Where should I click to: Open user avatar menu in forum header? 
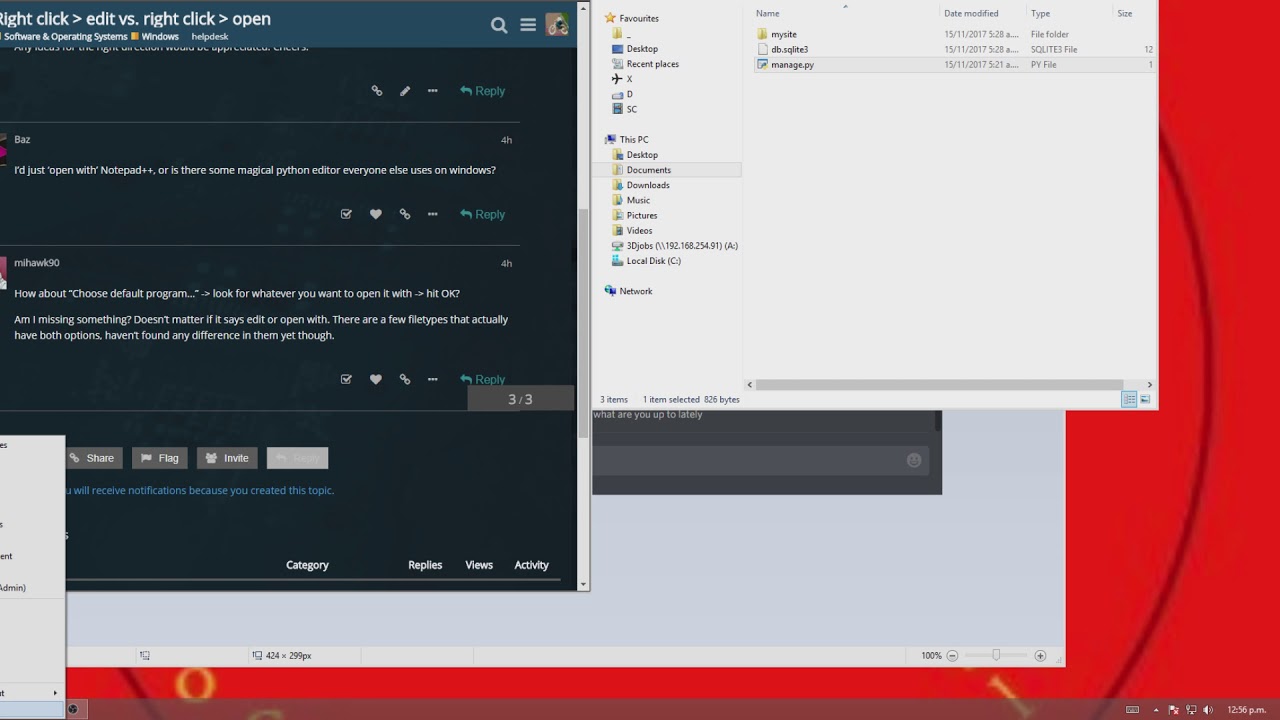click(557, 25)
